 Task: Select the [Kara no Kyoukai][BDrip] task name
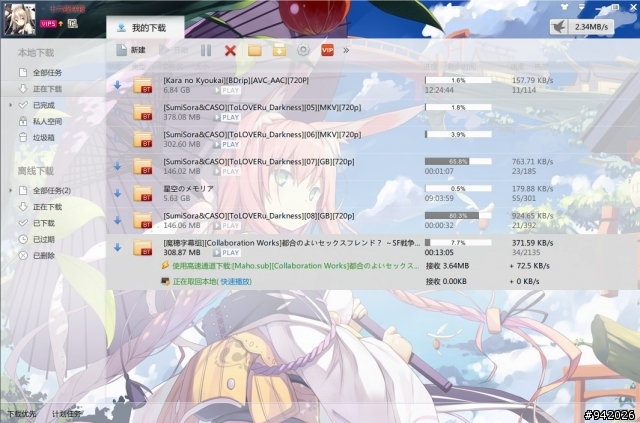(x=236, y=80)
